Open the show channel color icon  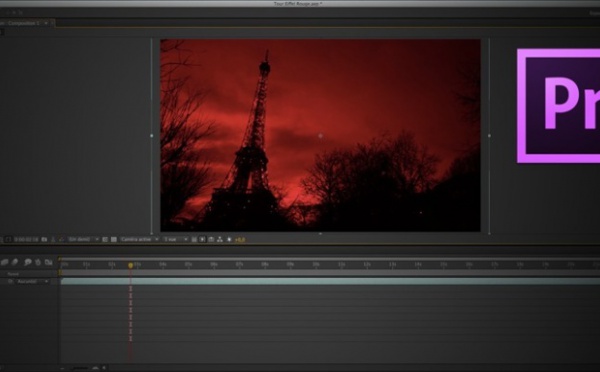[x=61, y=239]
